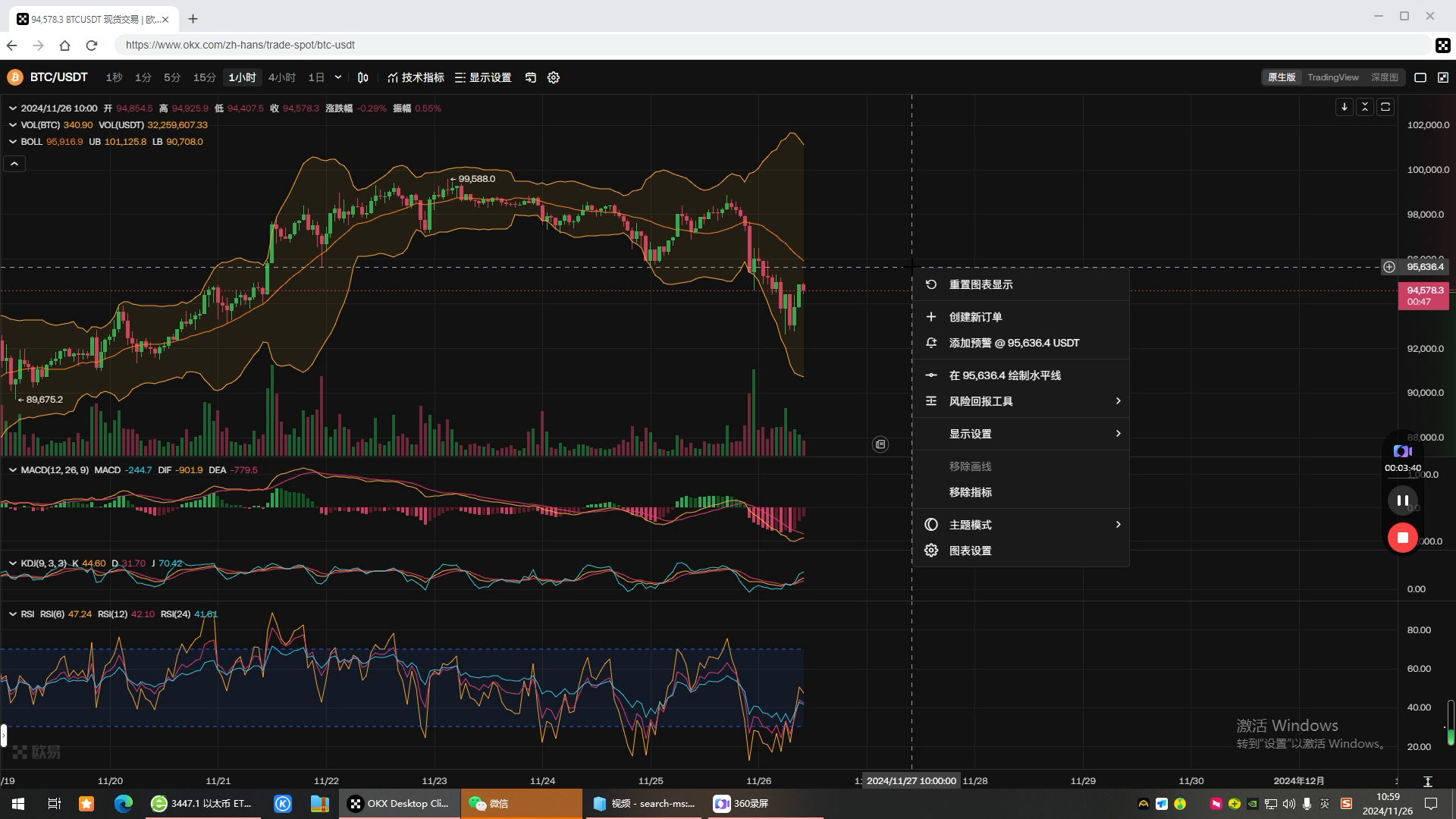The image size is (1456, 819).
Task: Pause the screen recording
Action: (1403, 500)
